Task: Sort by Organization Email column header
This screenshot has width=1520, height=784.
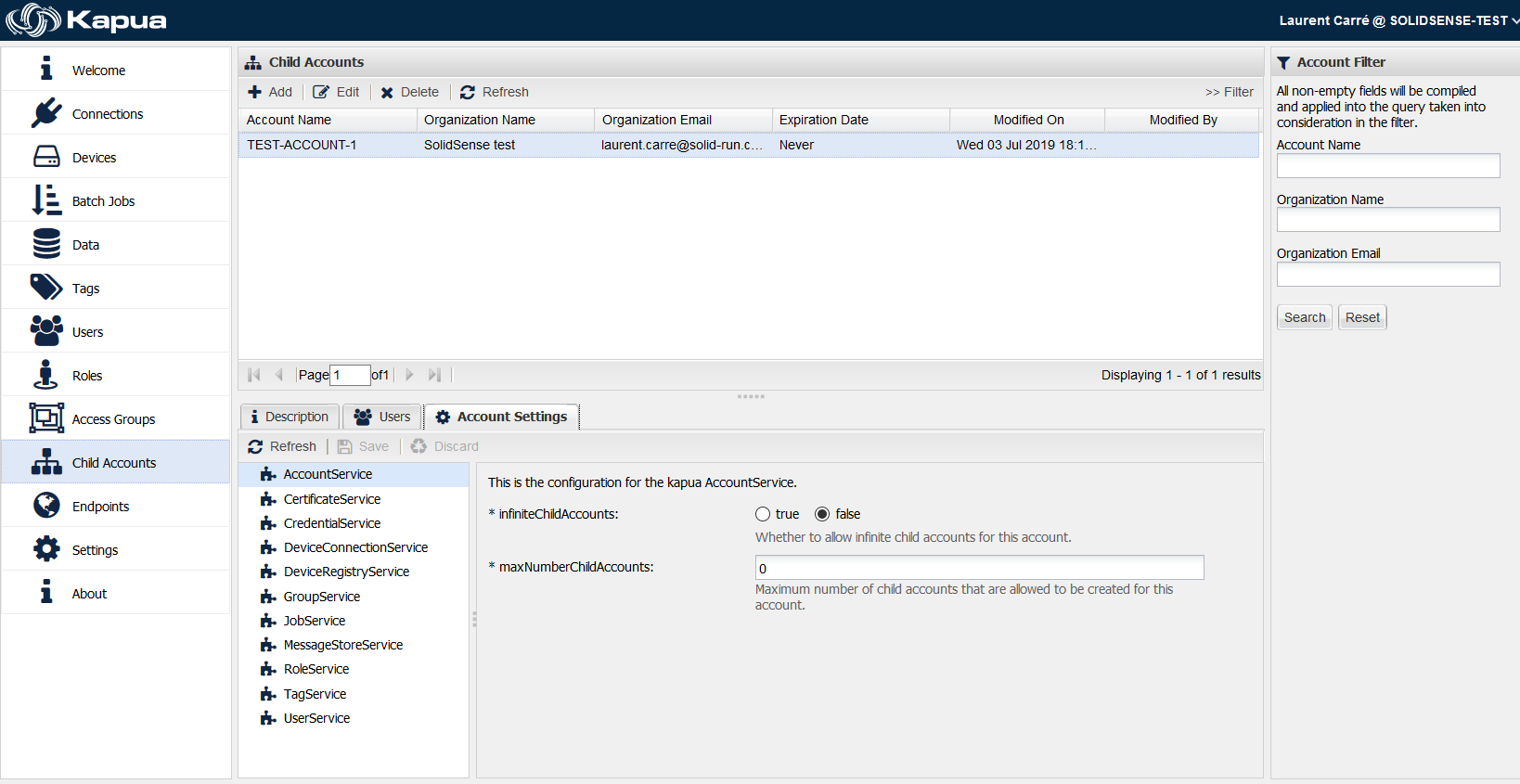Action: [683, 120]
